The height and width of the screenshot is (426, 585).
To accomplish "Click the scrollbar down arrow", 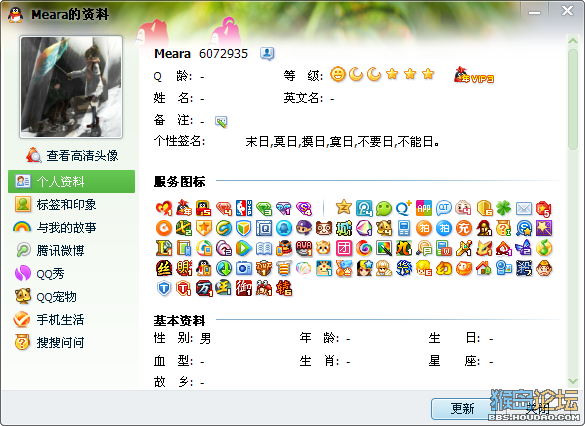I will (x=573, y=381).
